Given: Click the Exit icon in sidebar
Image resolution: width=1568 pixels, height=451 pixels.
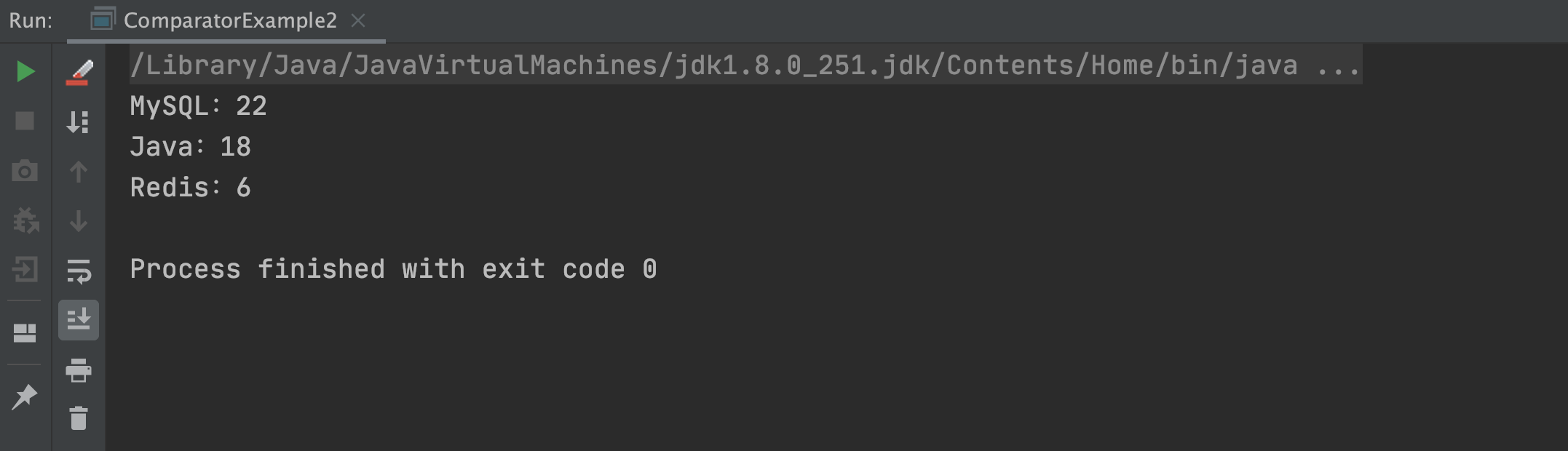Looking at the screenshot, I should 25,270.
